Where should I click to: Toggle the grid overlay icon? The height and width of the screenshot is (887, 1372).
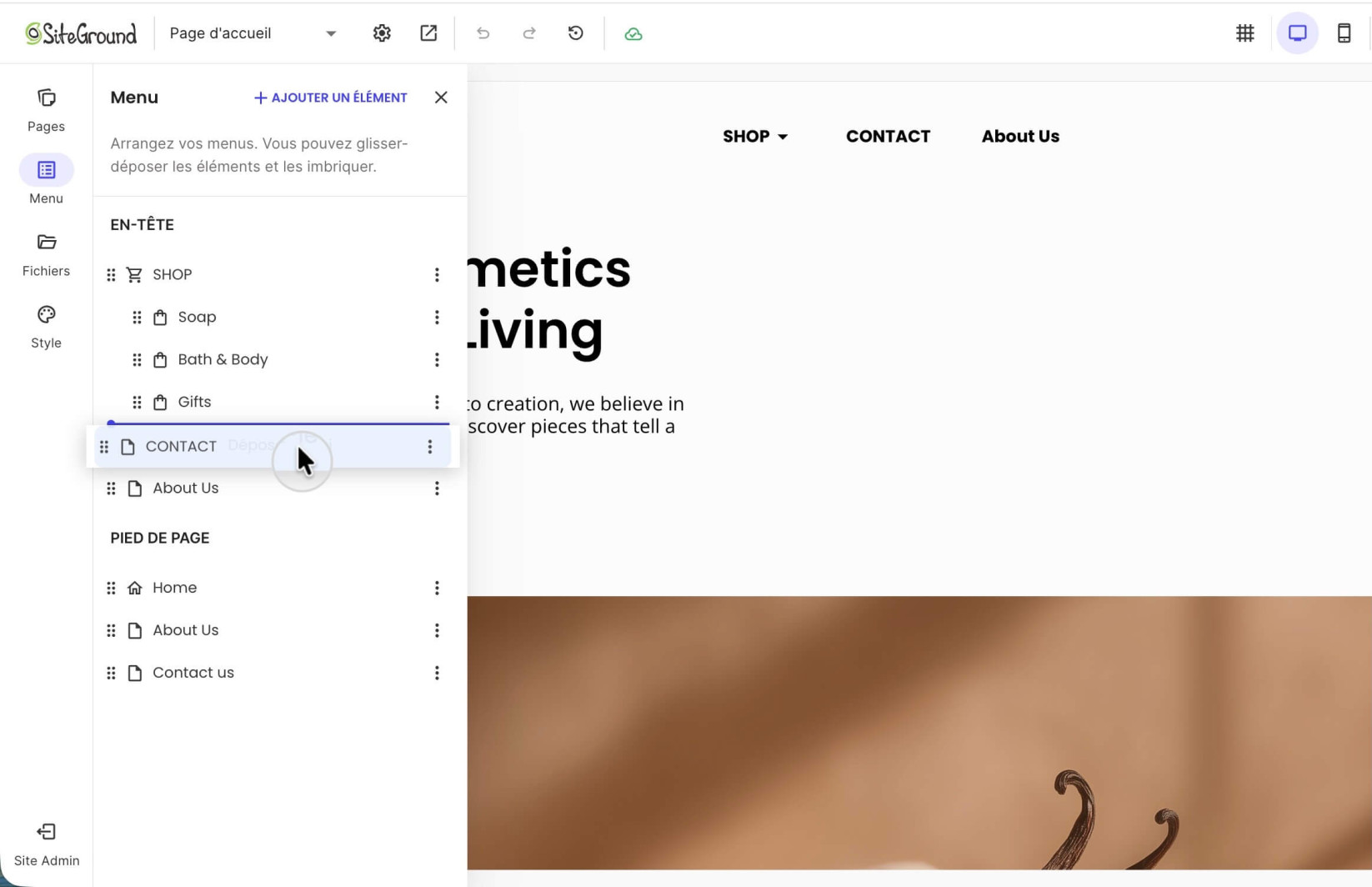click(1244, 33)
